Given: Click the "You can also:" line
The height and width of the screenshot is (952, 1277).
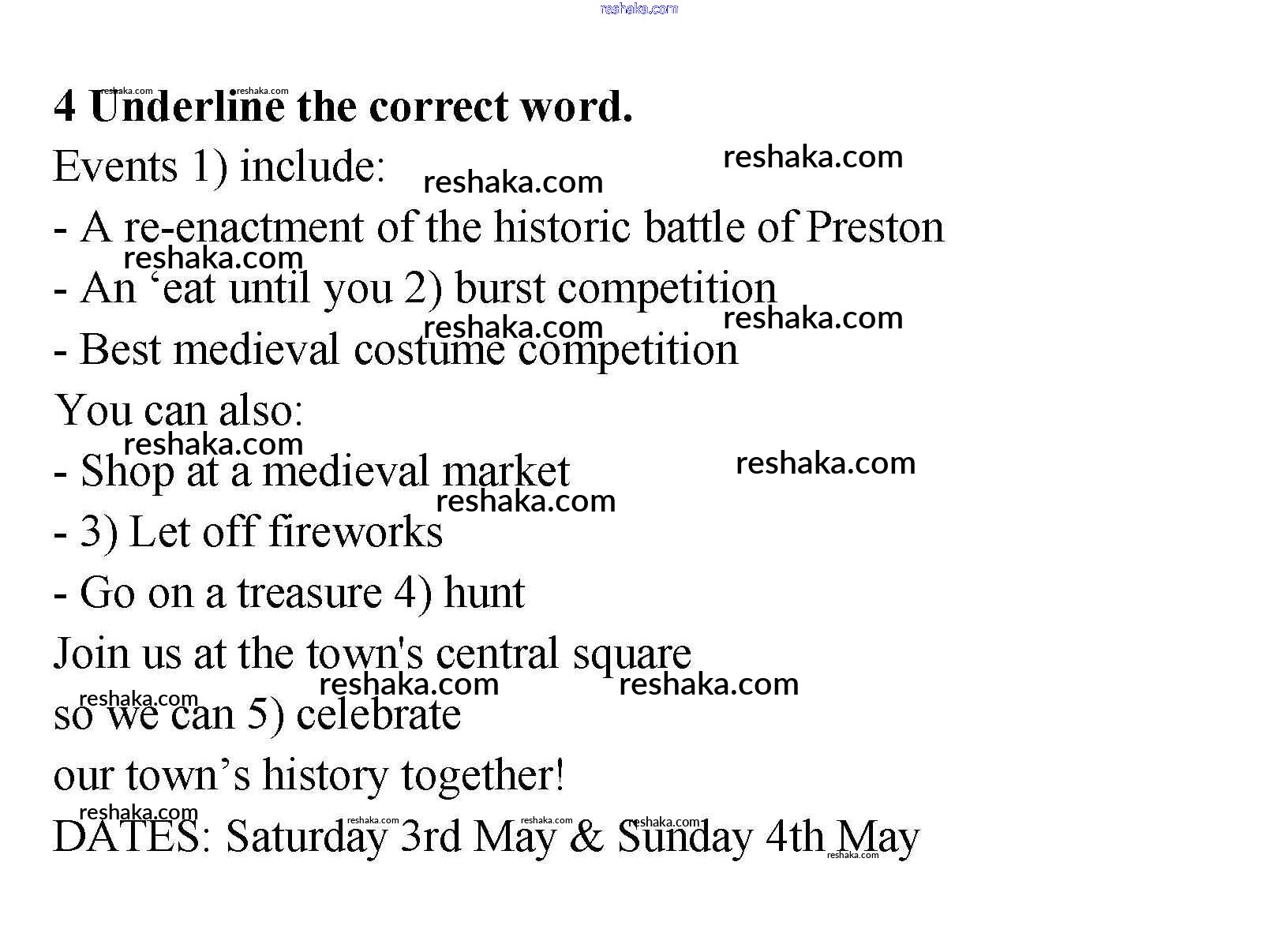Looking at the screenshot, I should (179, 410).
